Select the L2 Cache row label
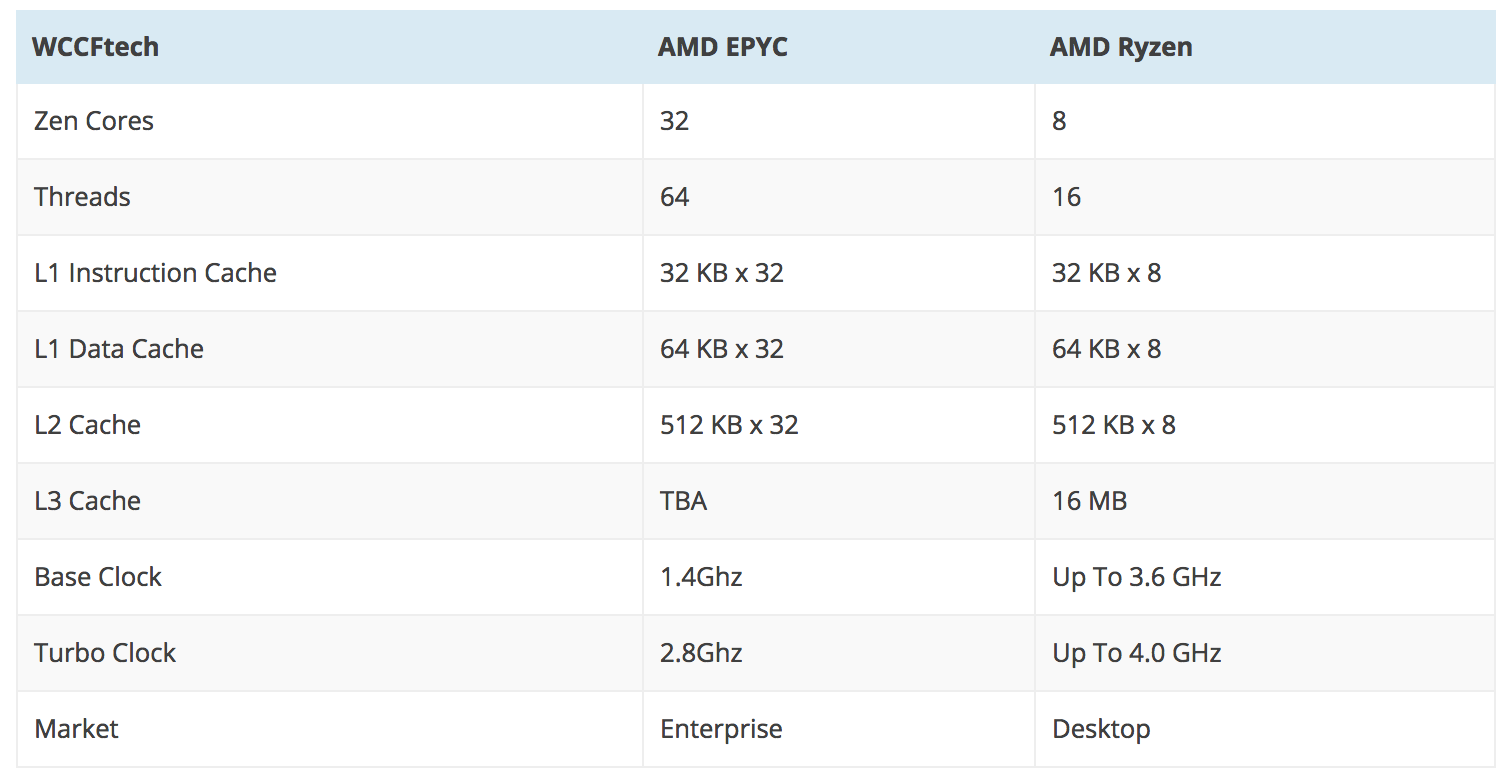The height and width of the screenshot is (780, 1512). tap(87, 425)
